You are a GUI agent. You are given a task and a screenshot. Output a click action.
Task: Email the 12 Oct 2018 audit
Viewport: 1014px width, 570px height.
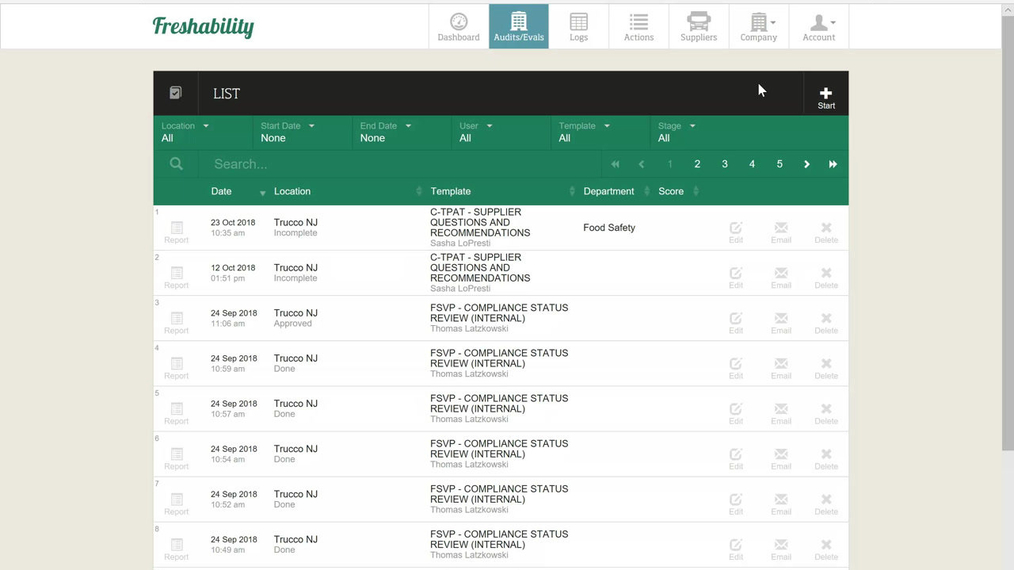[x=781, y=278]
